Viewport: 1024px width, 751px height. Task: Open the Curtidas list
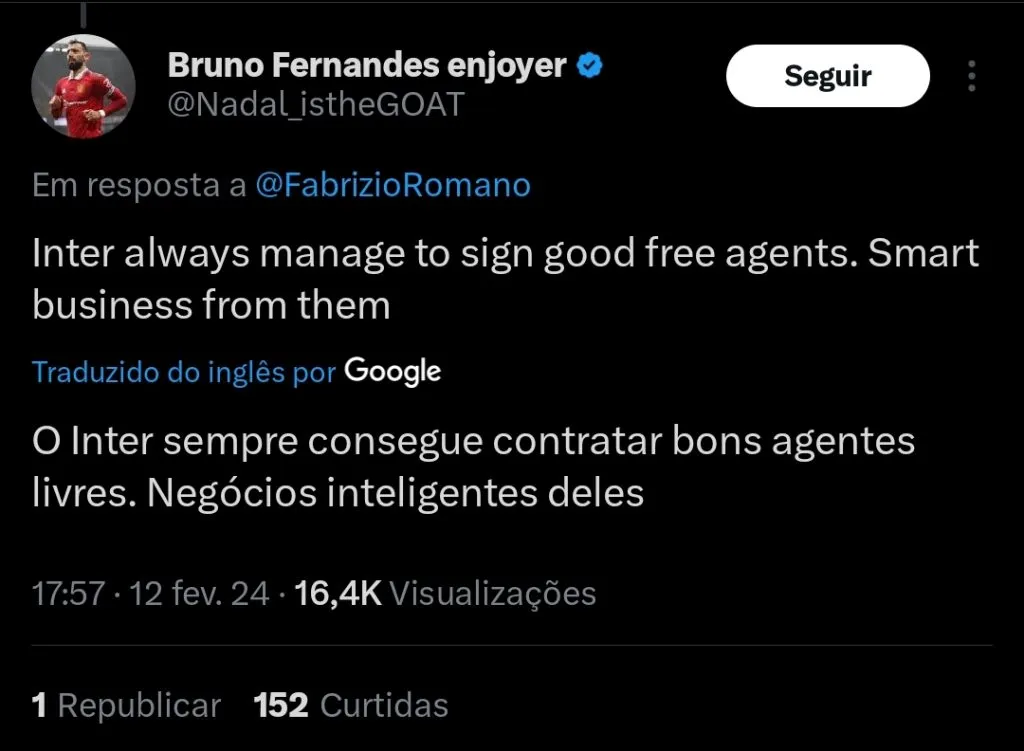click(384, 706)
